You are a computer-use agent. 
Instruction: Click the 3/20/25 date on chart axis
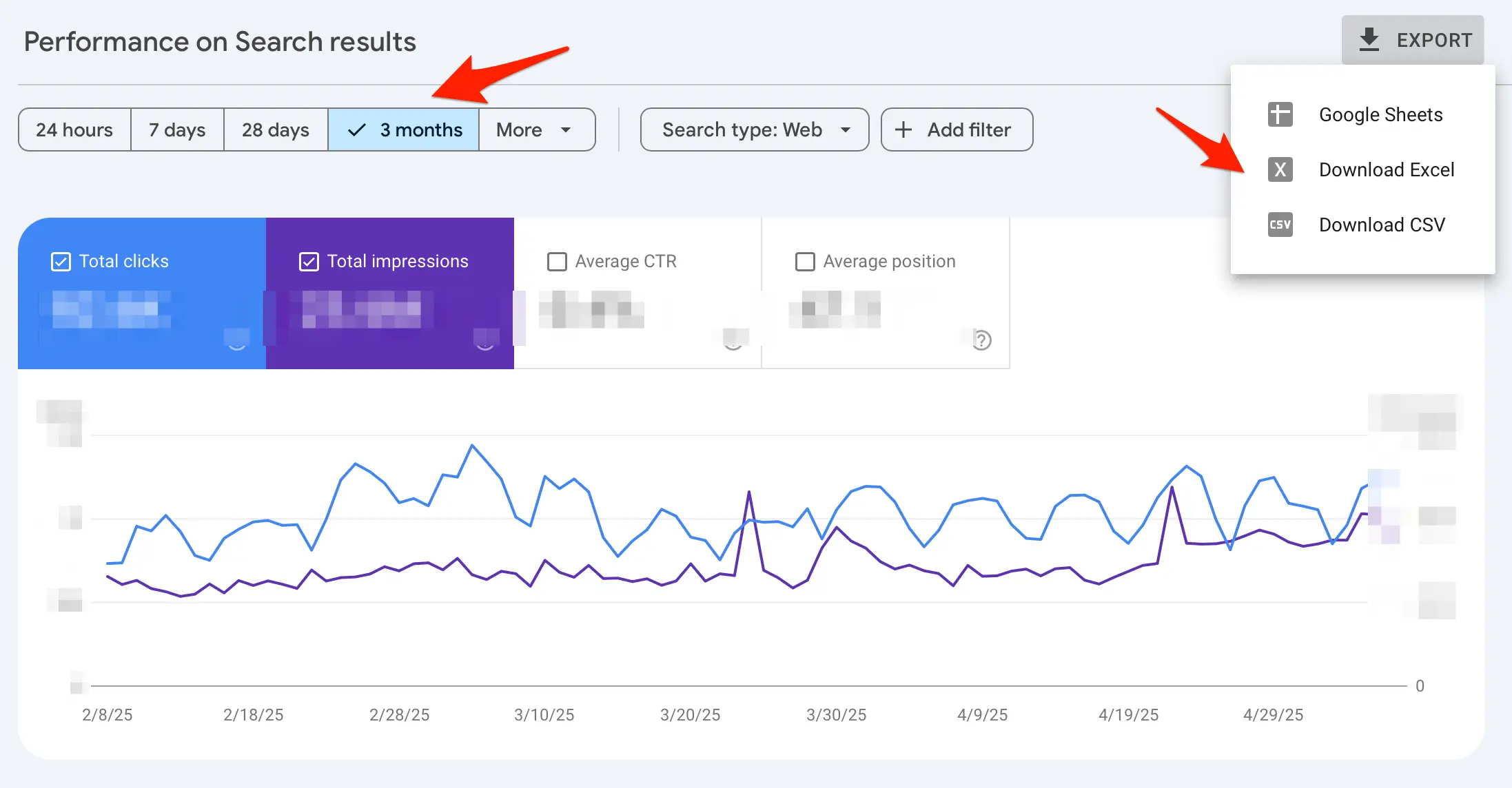690,715
